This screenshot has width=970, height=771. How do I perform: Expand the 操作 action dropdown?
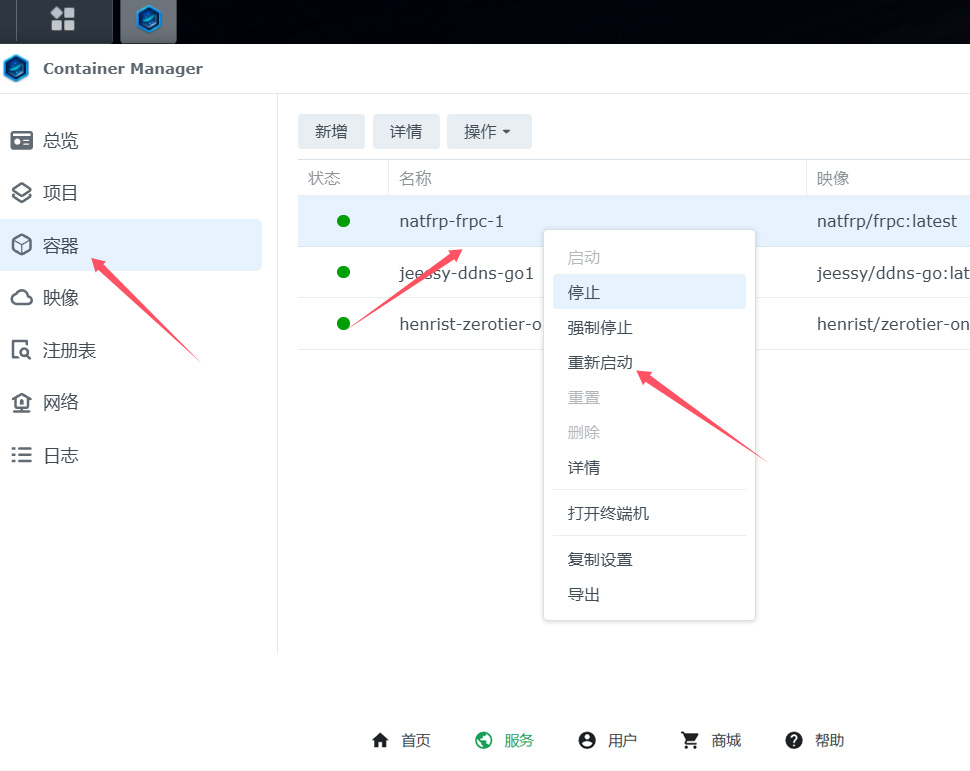(x=488, y=132)
